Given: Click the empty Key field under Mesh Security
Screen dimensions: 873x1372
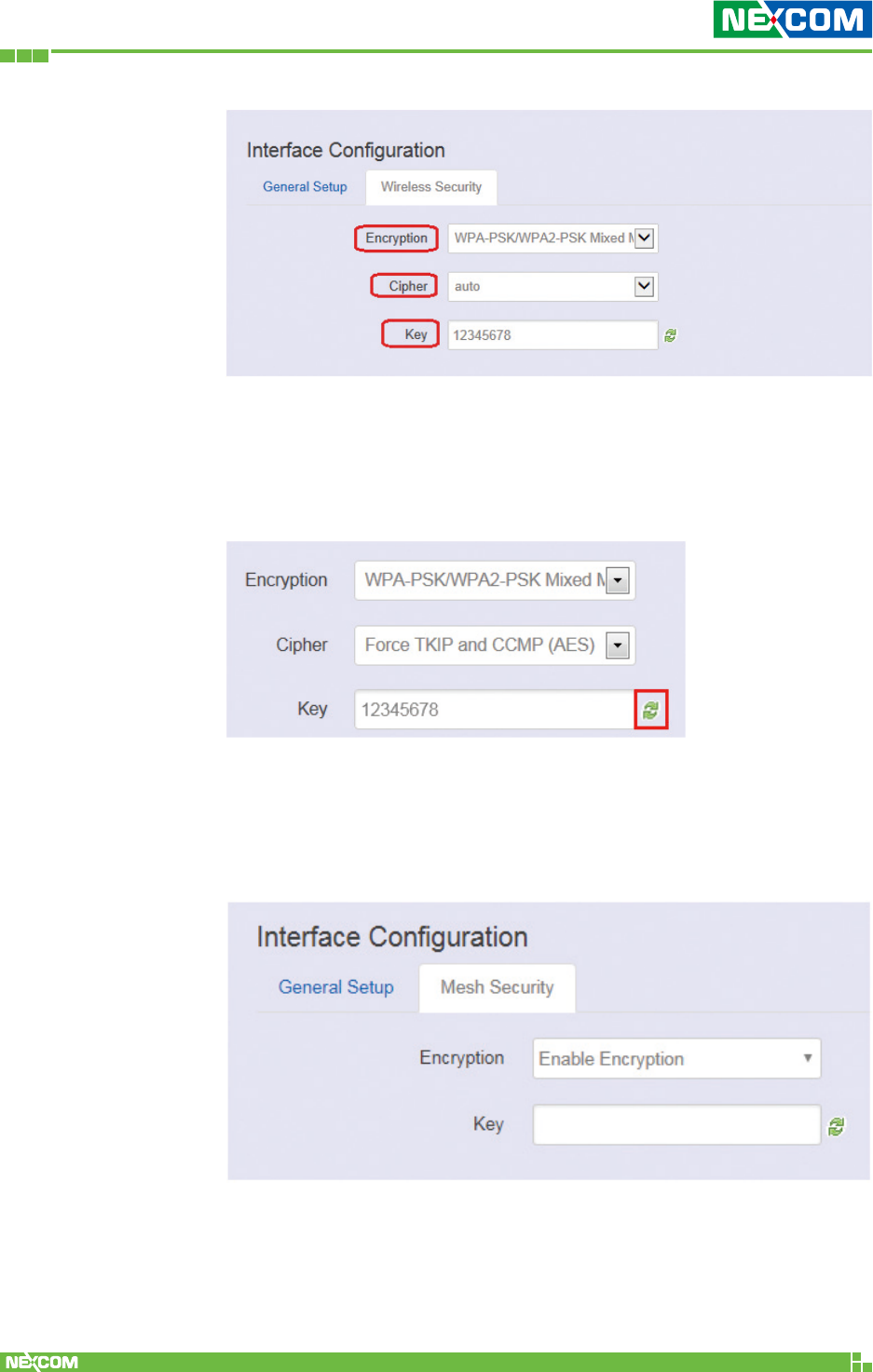Looking at the screenshot, I should click(x=676, y=1125).
